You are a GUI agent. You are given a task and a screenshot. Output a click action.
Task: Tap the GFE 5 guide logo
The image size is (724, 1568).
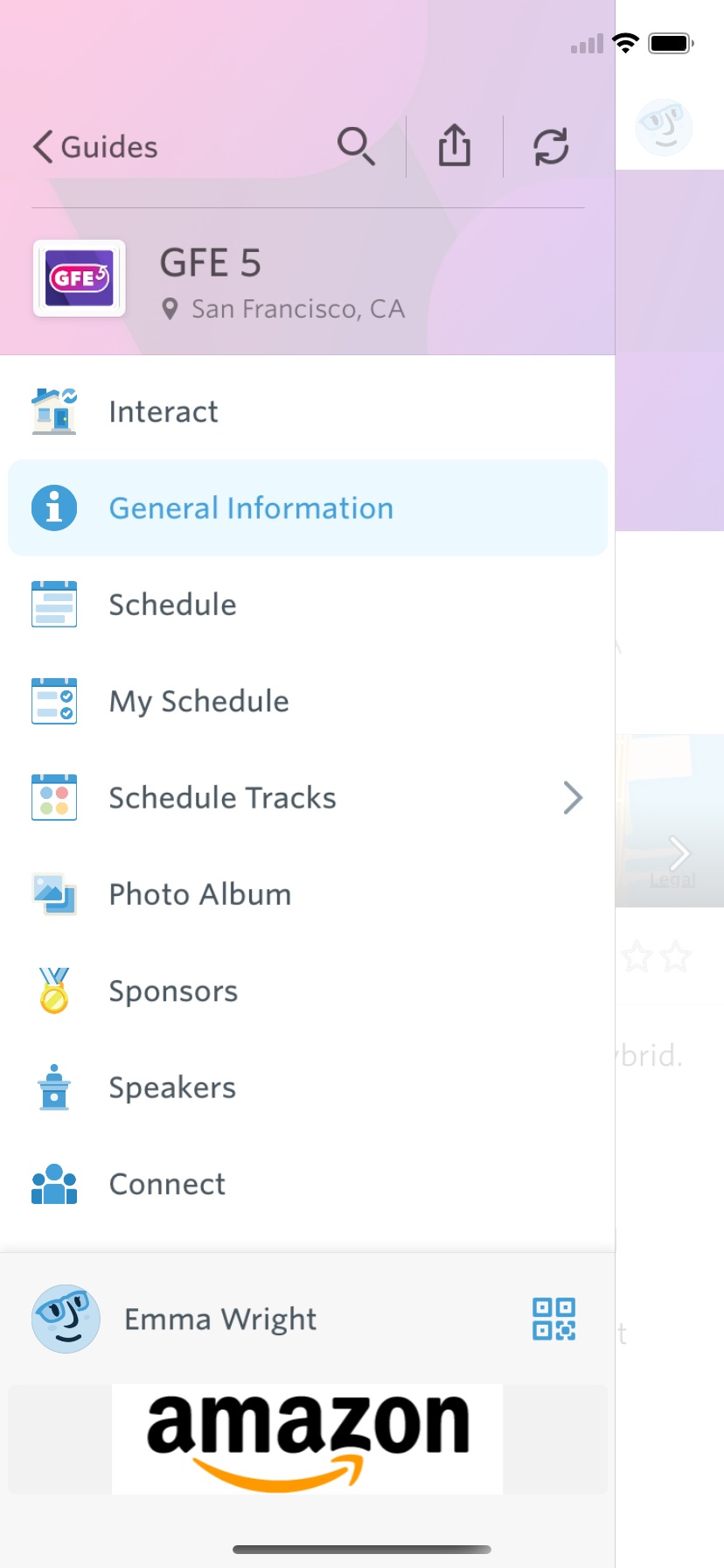coord(79,278)
